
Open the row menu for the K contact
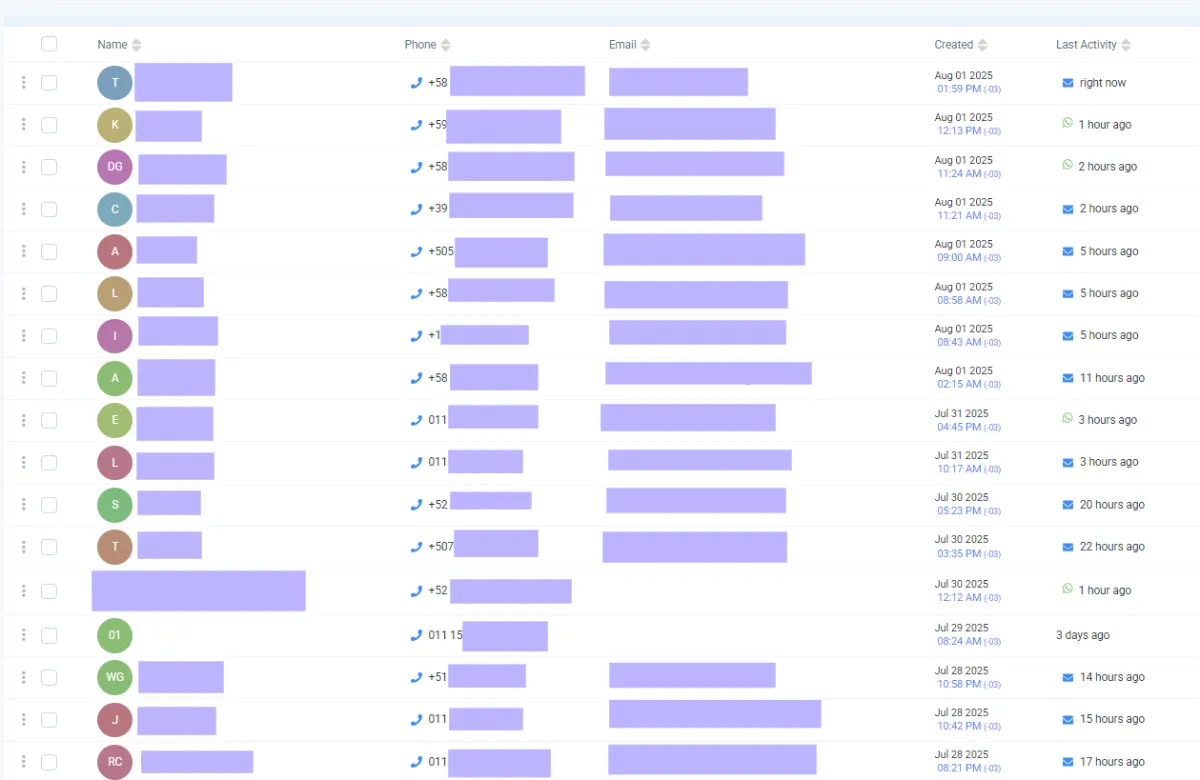[x=24, y=125]
